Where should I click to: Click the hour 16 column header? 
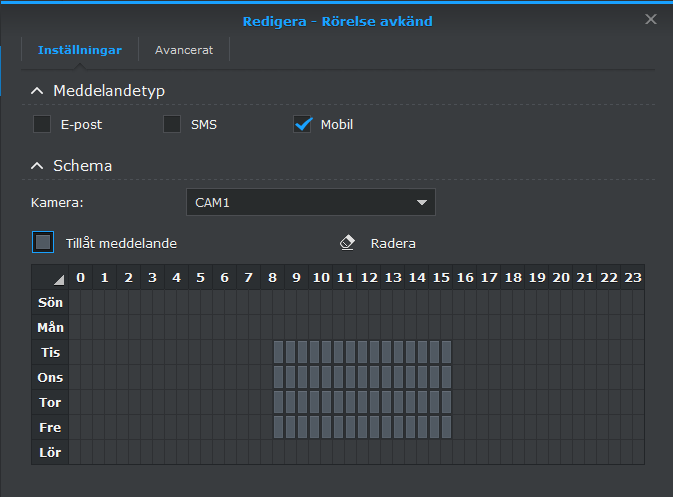465,277
